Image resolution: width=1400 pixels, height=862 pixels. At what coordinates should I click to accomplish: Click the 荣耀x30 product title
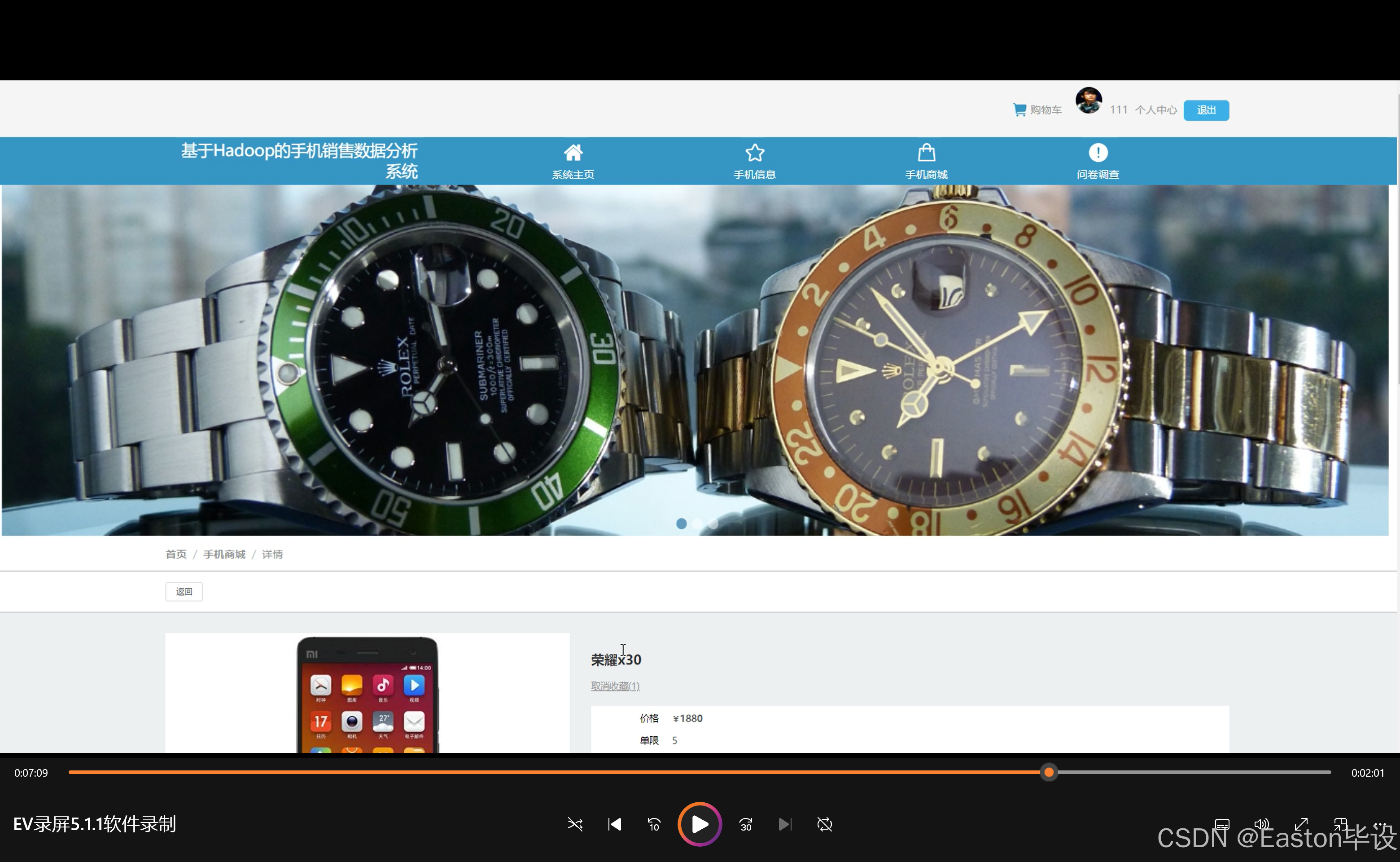tap(616, 660)
